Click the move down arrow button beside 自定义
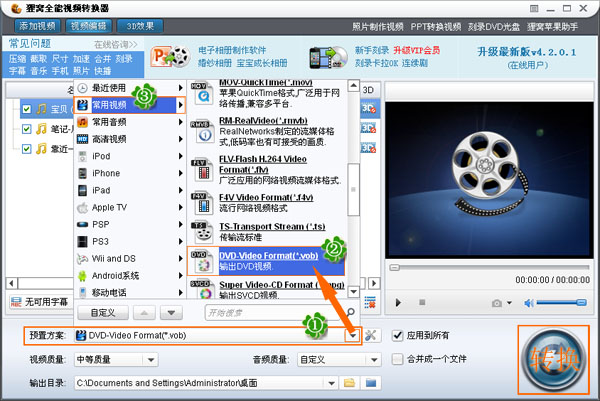Image resolution: width=600 pixels, height=401 pixels. [171, 313]
